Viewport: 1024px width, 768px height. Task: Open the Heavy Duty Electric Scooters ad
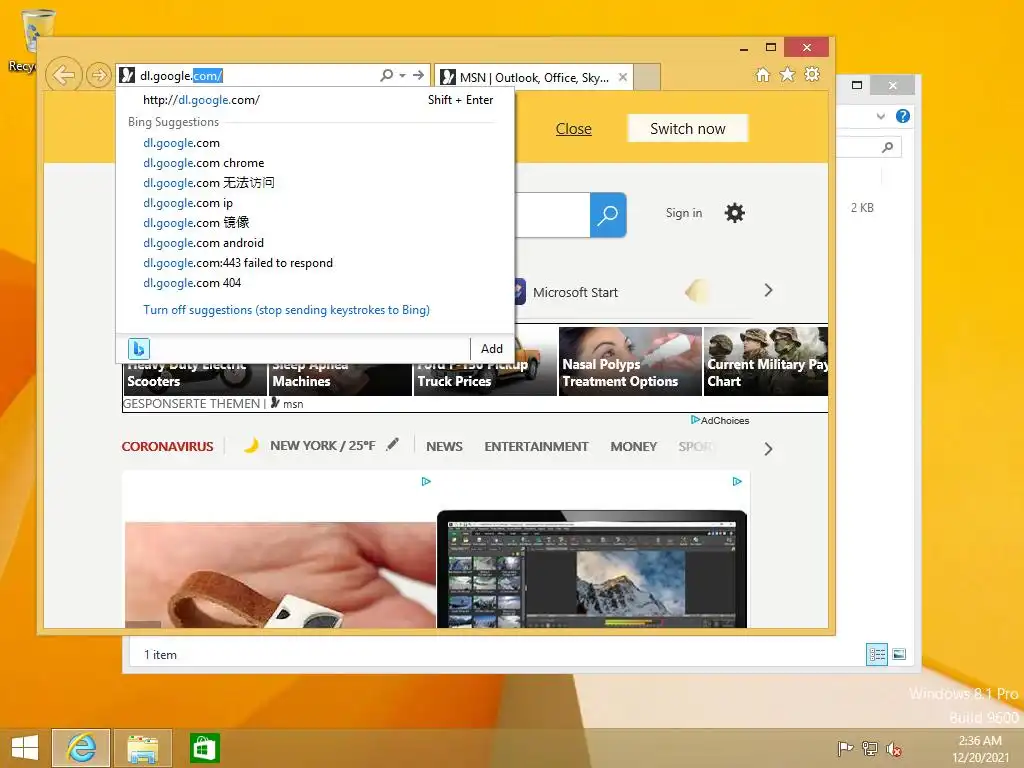[x=195, y=377]
